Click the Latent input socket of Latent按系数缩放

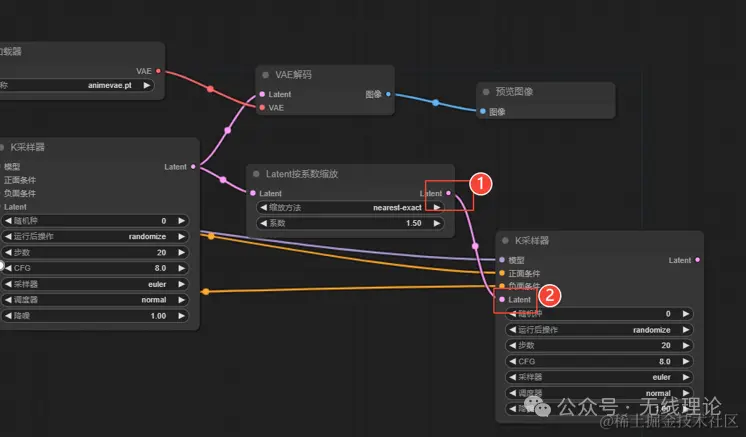[x=253, y=193]
